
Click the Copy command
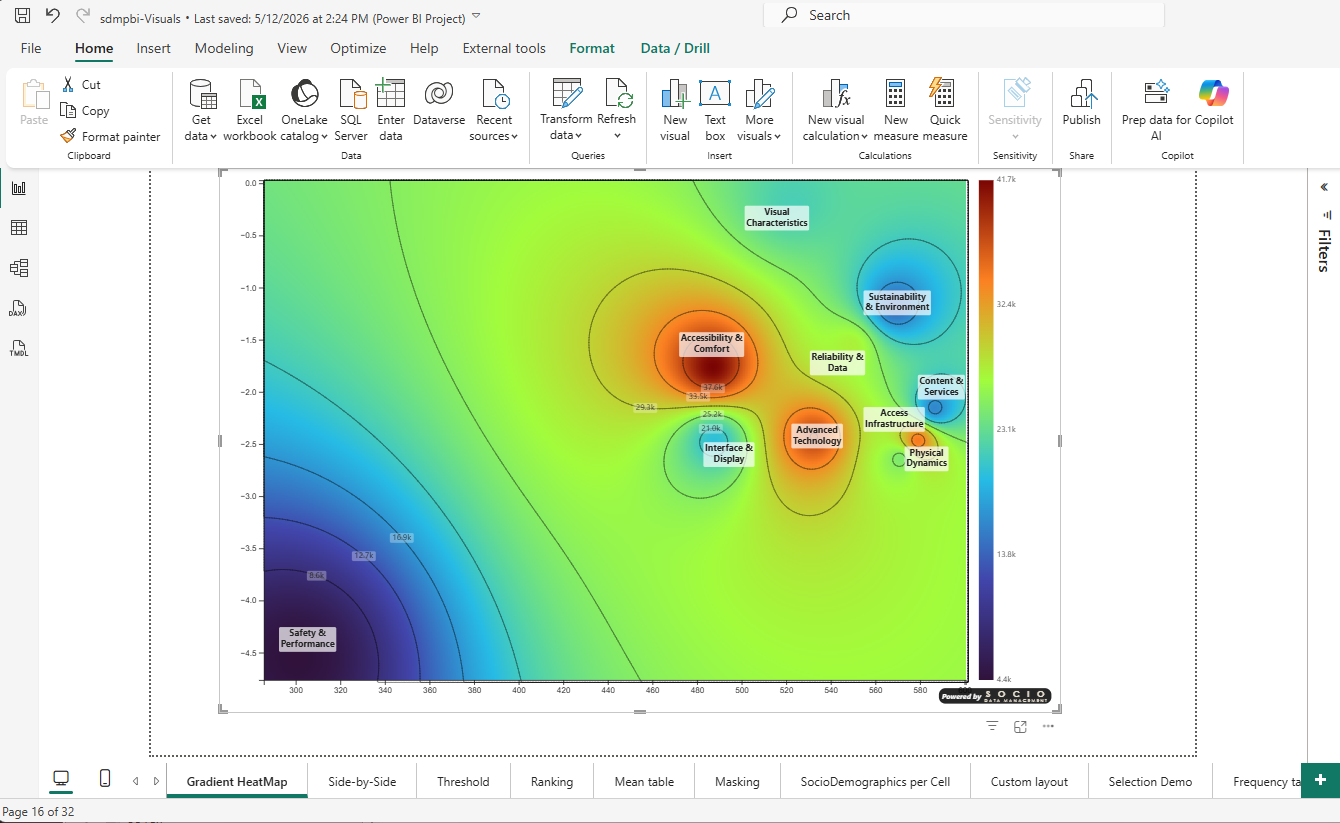[x=85, y=111]
